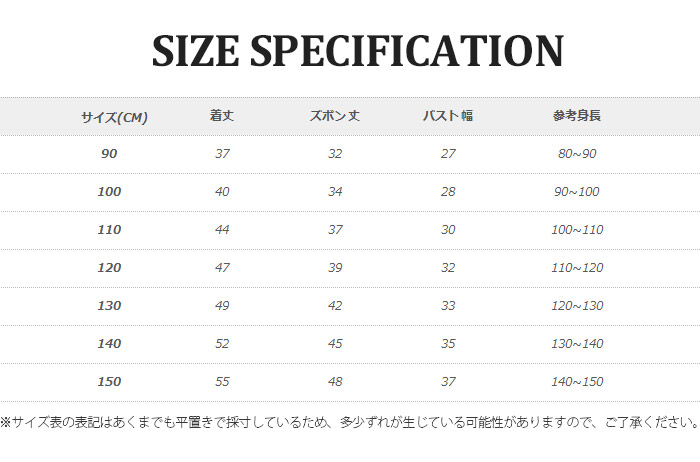Click size 100 in the サイズ column

tap(109, 192)
